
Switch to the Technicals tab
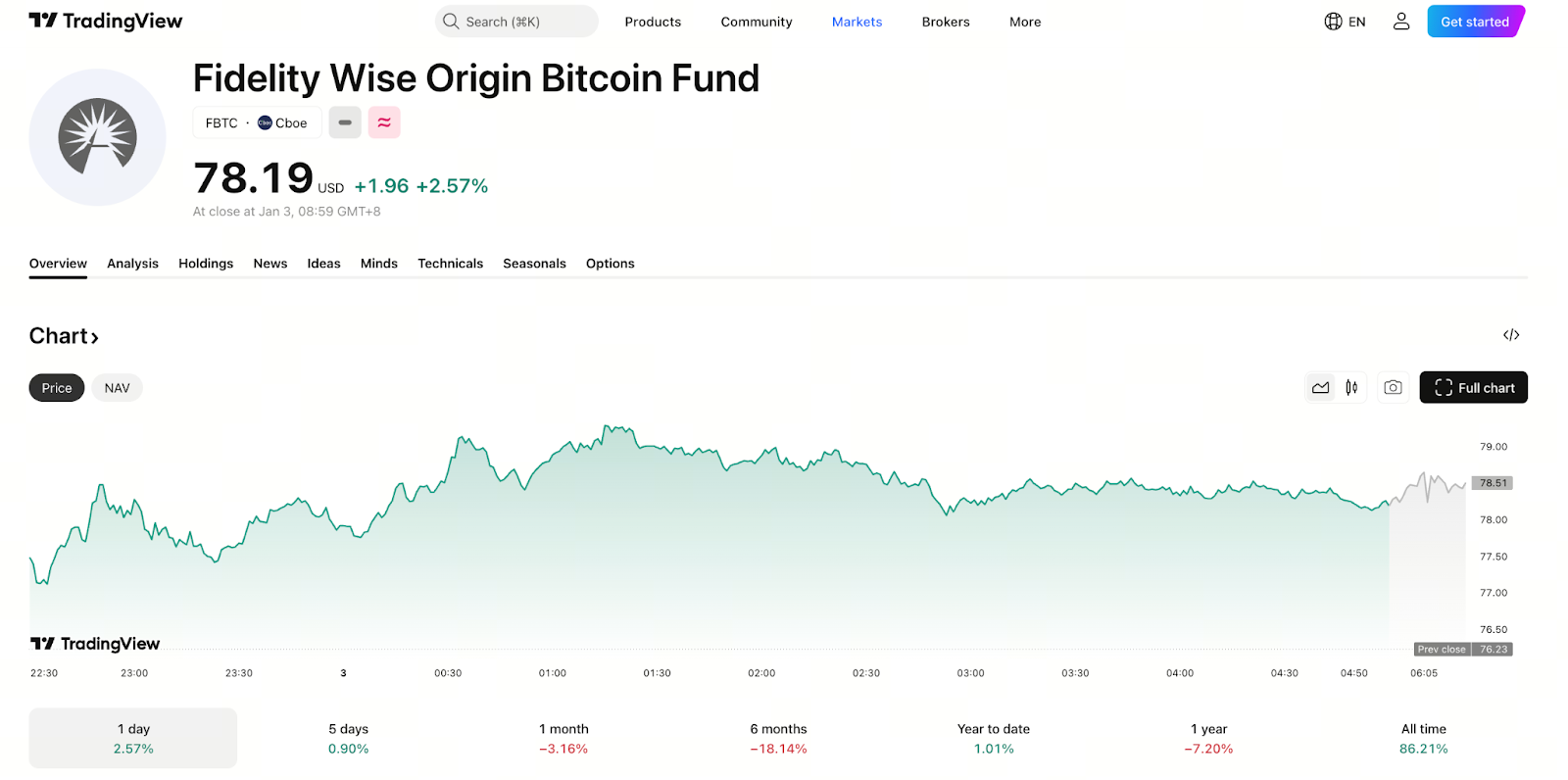[450, 264]
